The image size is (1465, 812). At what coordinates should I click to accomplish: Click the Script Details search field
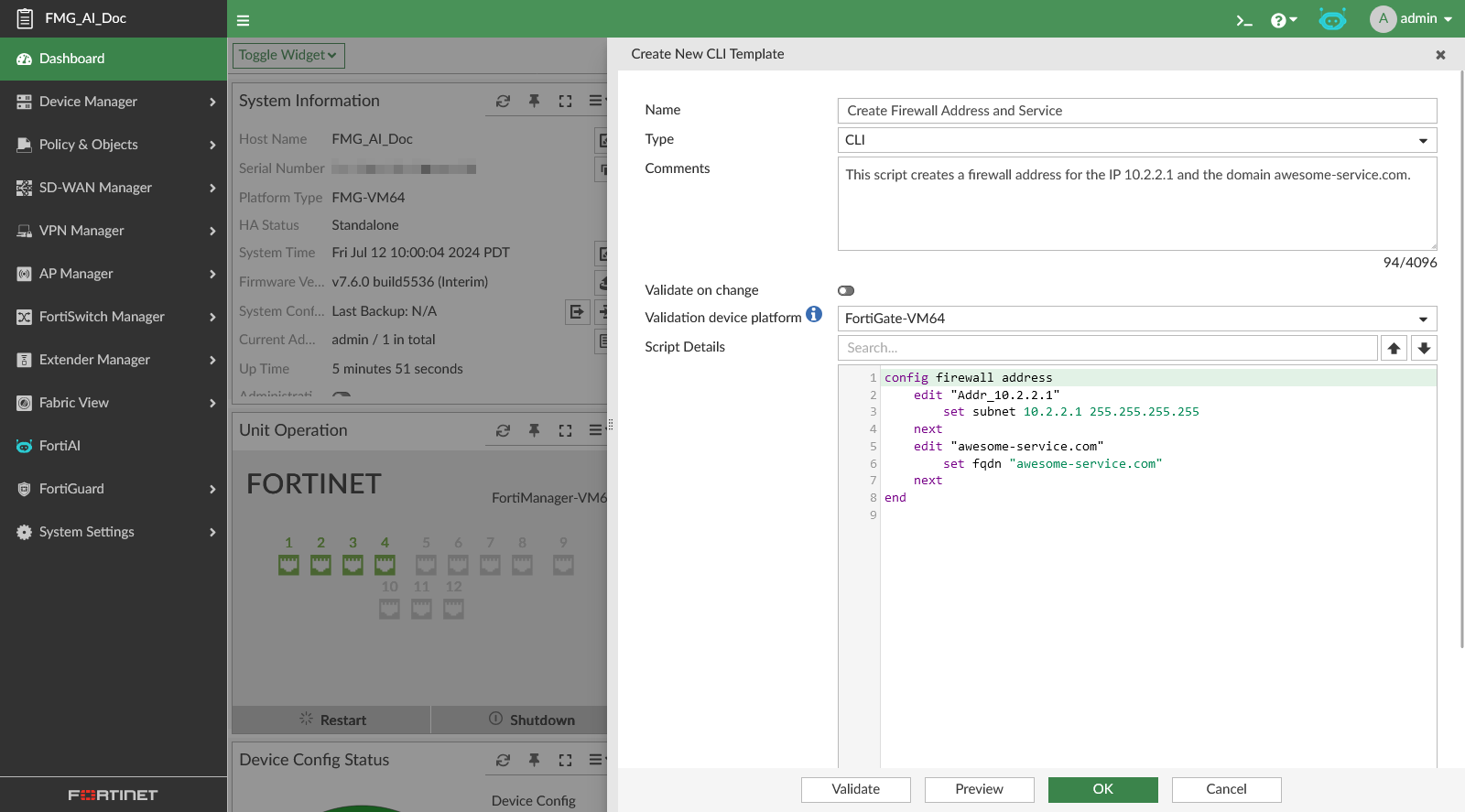[x=1107, y=348]
